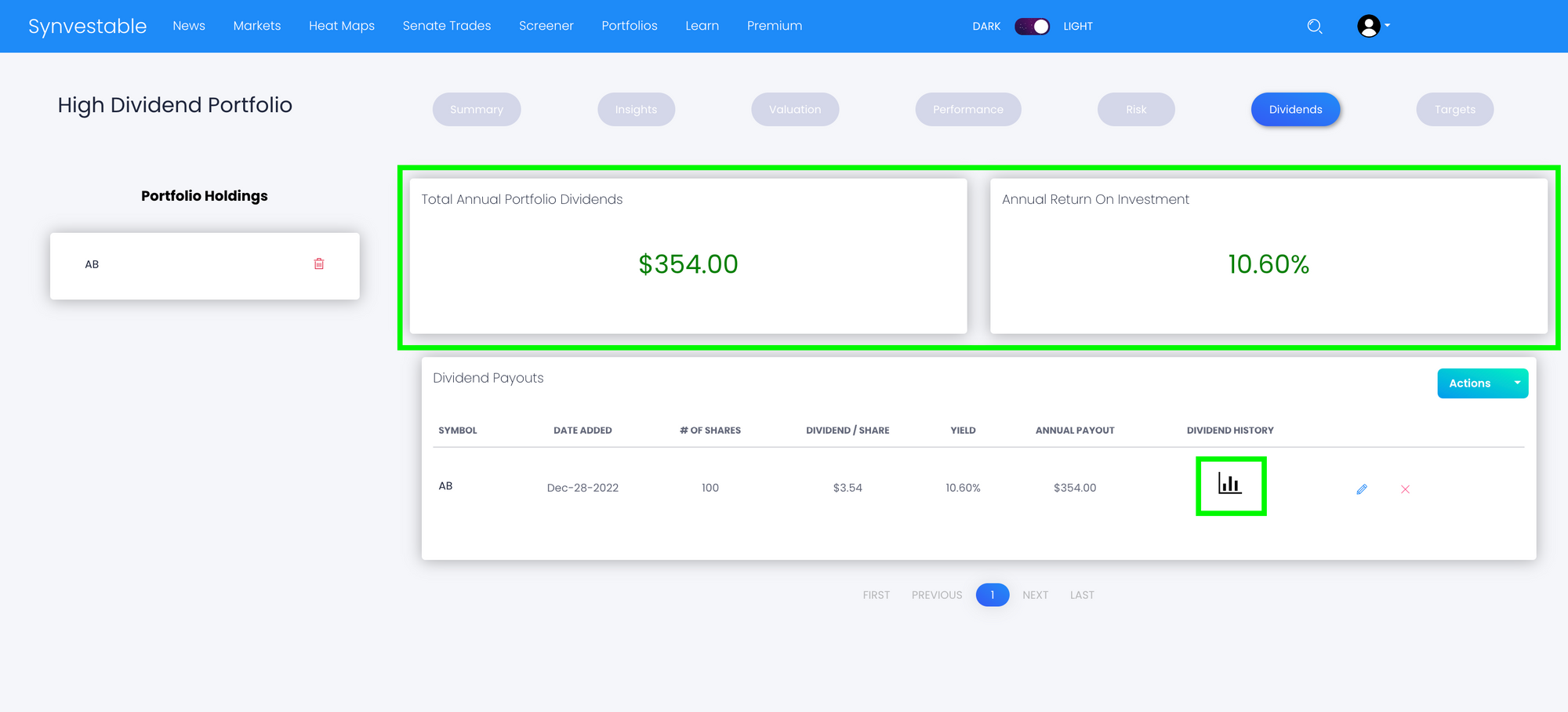The width and height of the screenshot is (1568, 712).
Task: Select the AB holding card
Action: pyautogui.click(x=205, y=266)
